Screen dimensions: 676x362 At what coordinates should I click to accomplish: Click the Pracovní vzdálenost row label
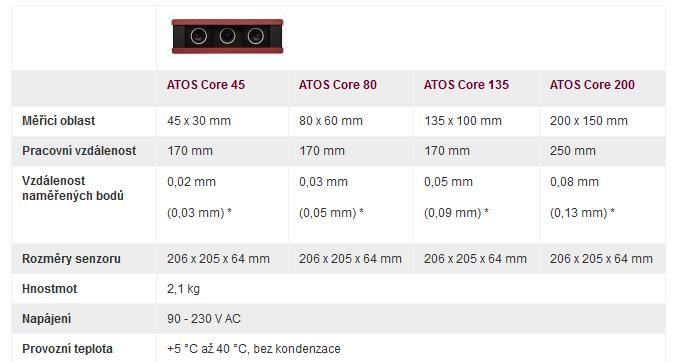click(x=79, y=151)
